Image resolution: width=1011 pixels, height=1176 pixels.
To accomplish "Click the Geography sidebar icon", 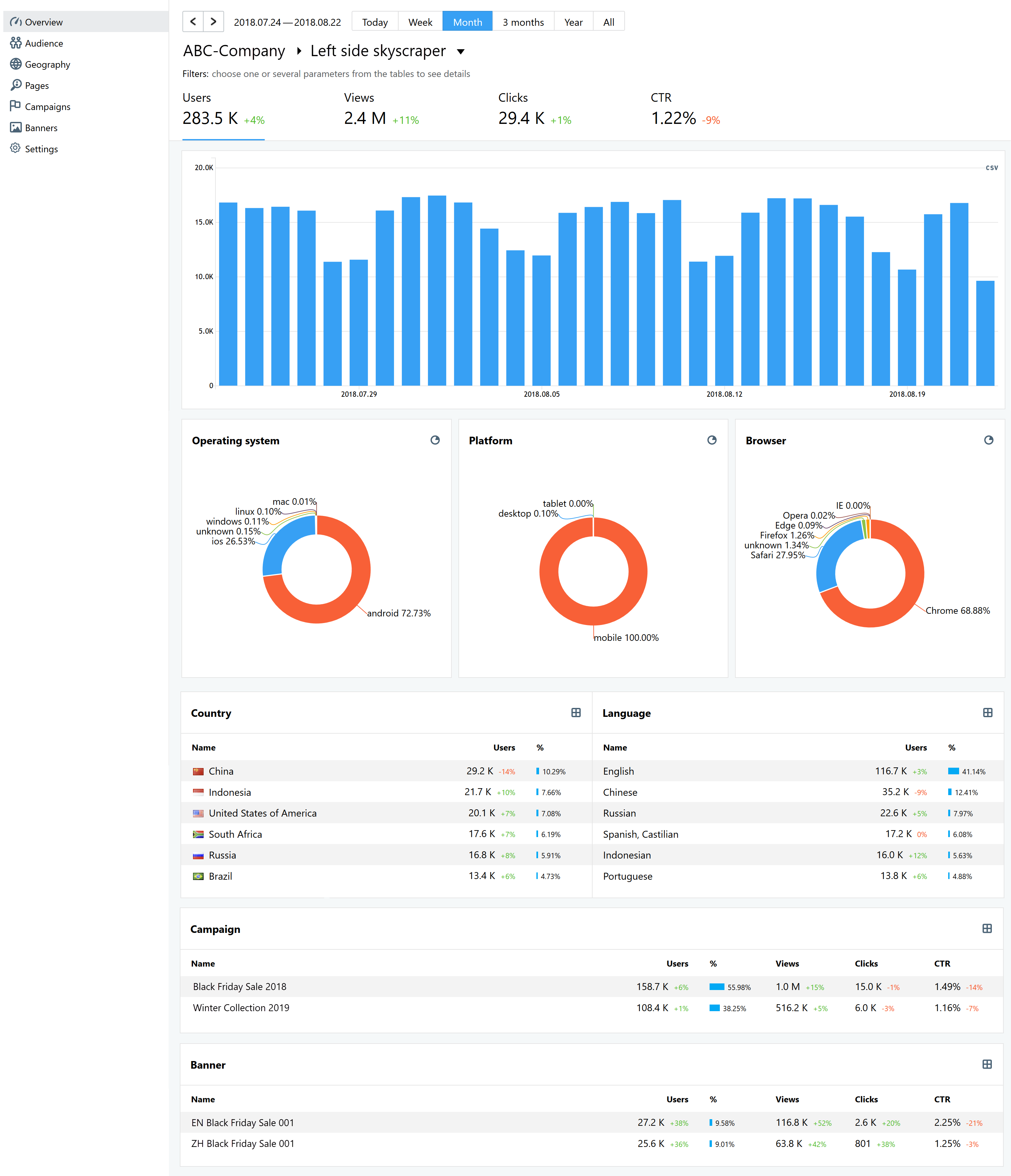I will [x=16, y=64].
